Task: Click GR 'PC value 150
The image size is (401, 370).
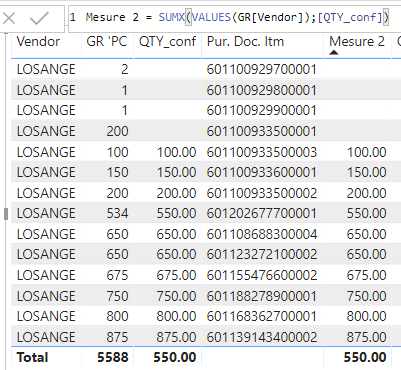Action: click(x=117, y=172)
